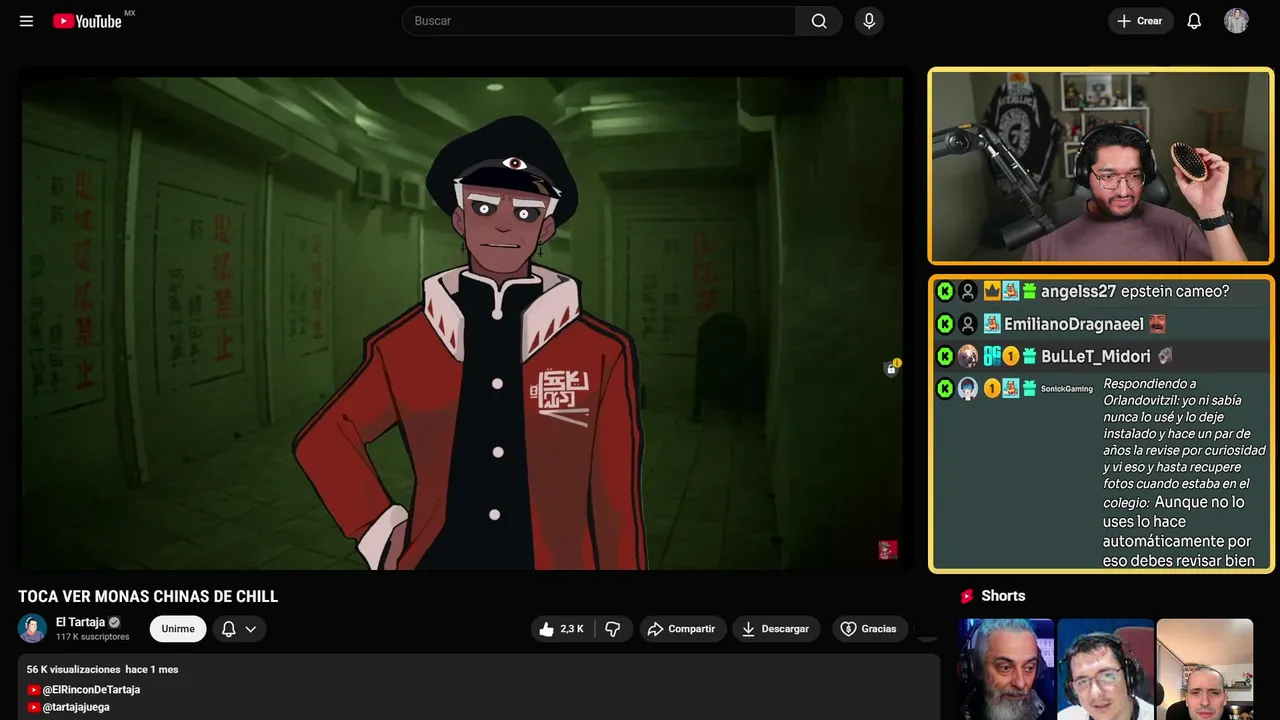Open the third Shorts thumbnail

[x=1204, y=669]
